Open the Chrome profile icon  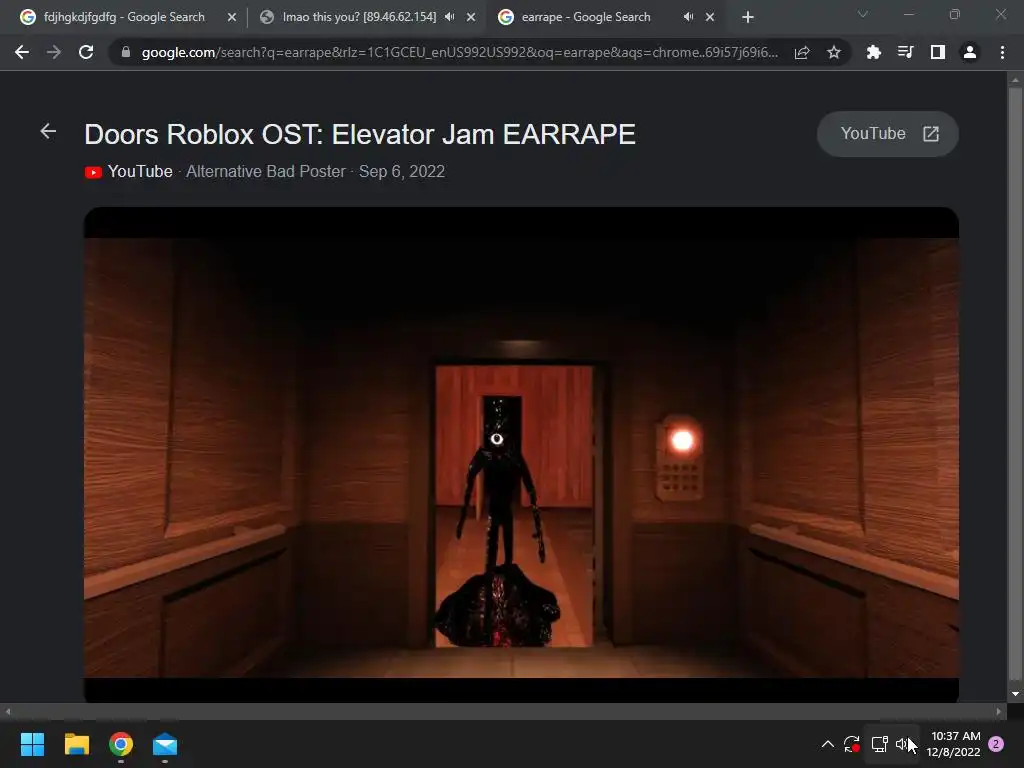(x=970, y=52)
